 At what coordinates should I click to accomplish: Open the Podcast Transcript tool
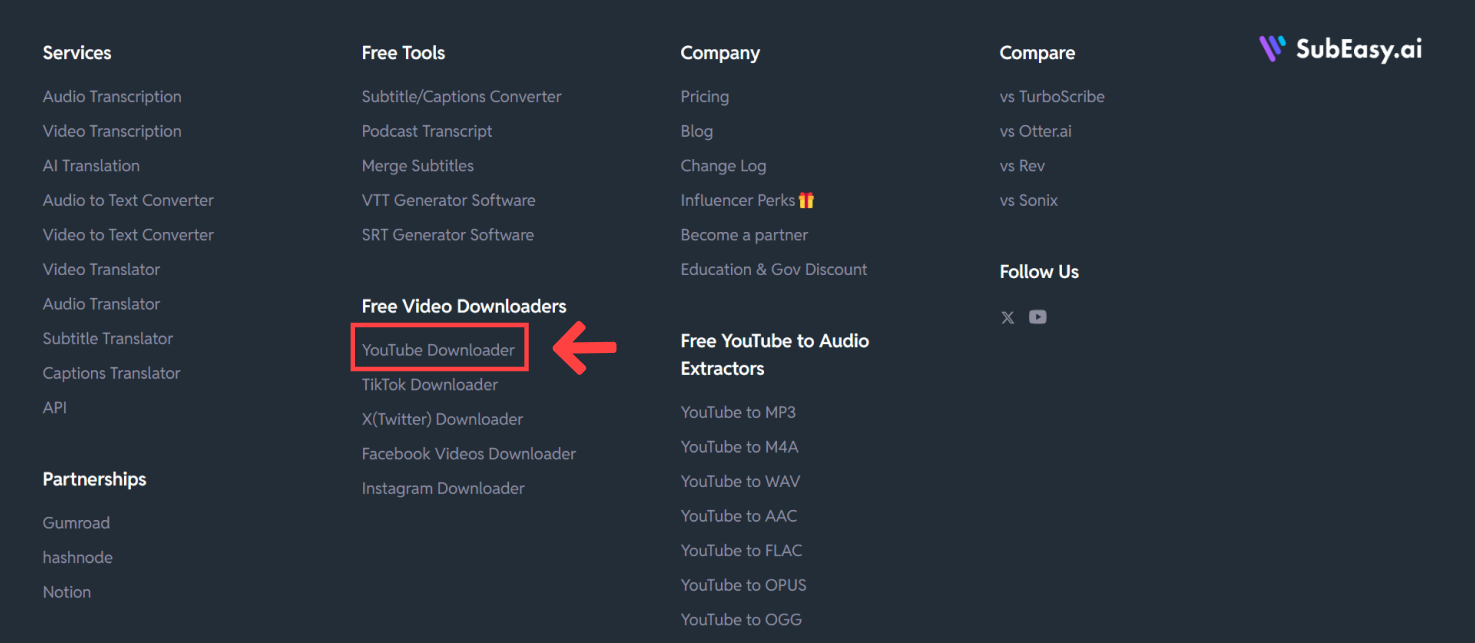point(427,131)
